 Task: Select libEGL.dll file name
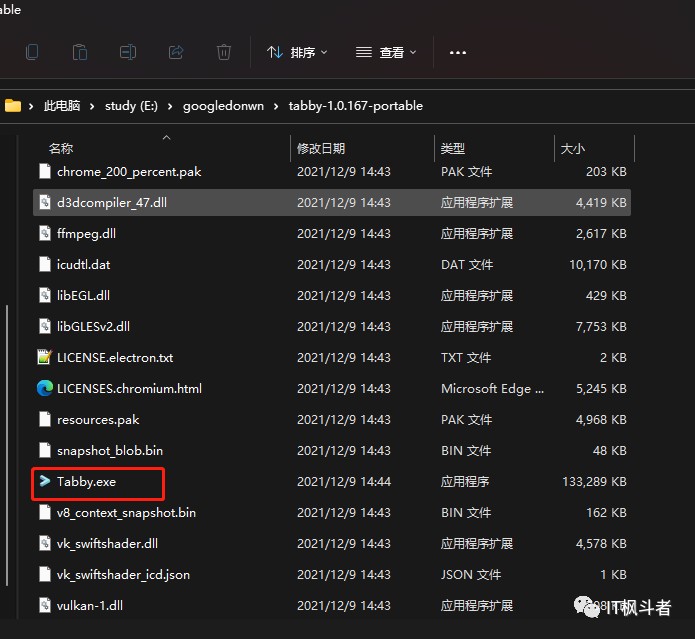pos(83,296)
